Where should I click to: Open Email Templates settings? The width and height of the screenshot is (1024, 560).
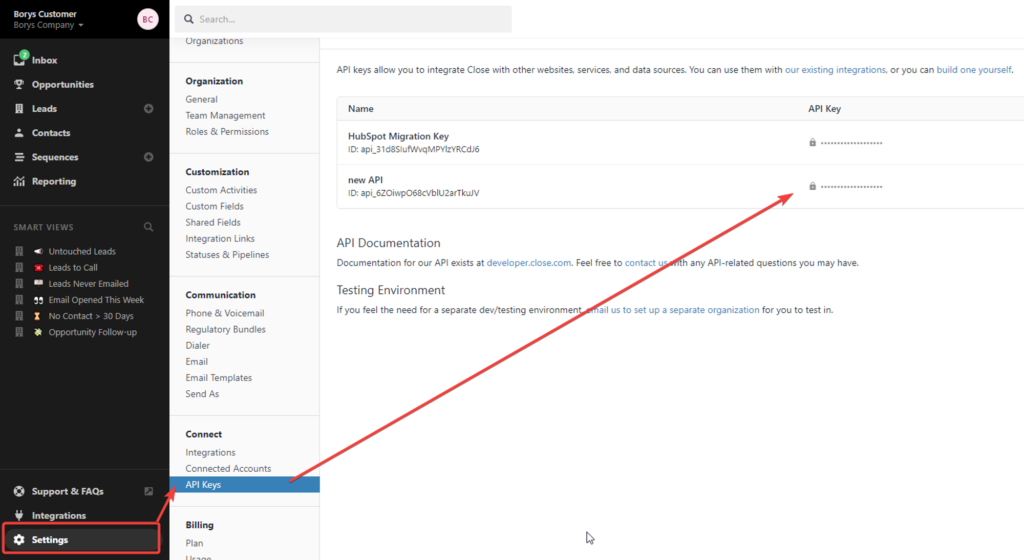point(218,378)
